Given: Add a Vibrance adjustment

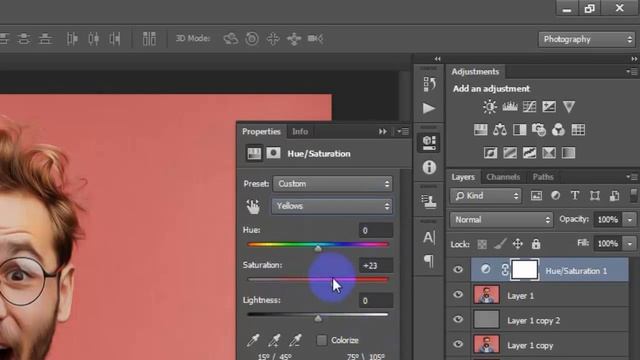Looking at the screenshot, I should 569,107.
